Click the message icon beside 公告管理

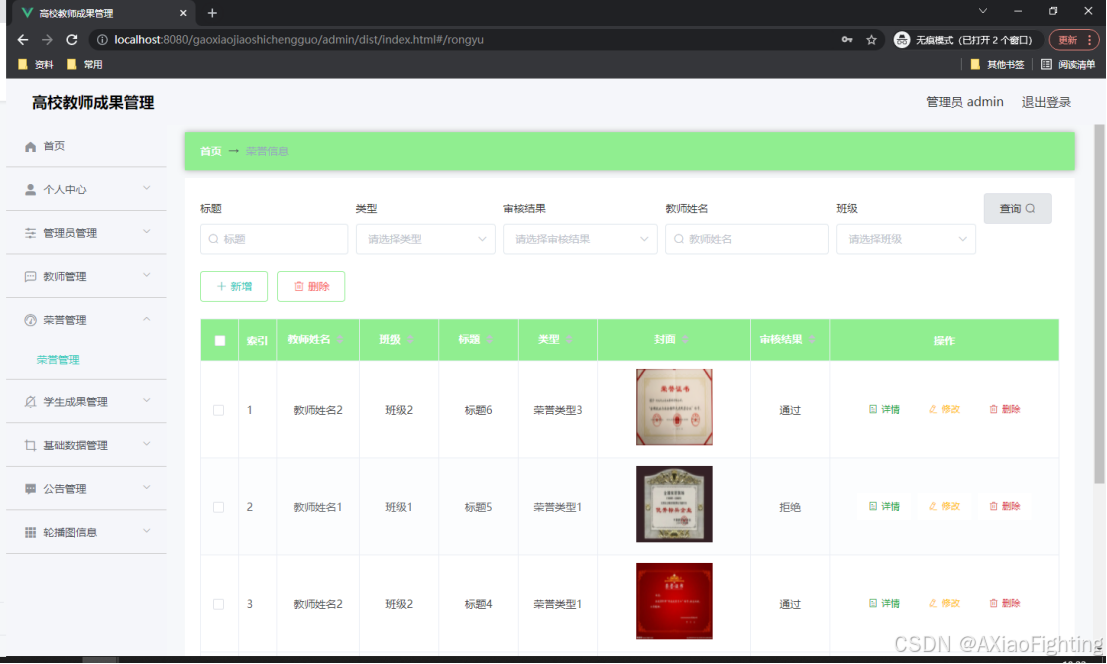[30, 489]
